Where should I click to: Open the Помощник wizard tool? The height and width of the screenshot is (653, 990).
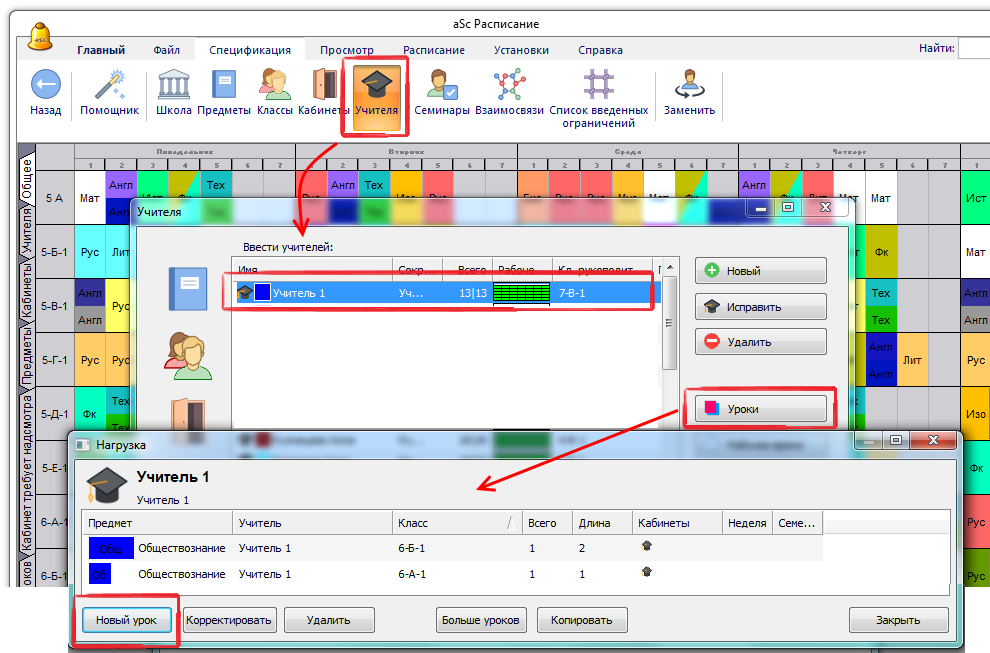(x=109, y=85)
